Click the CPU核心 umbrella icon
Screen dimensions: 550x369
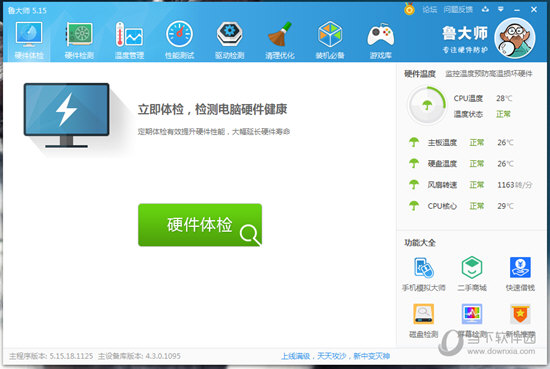pyautogui.click(x=414, y=206)
